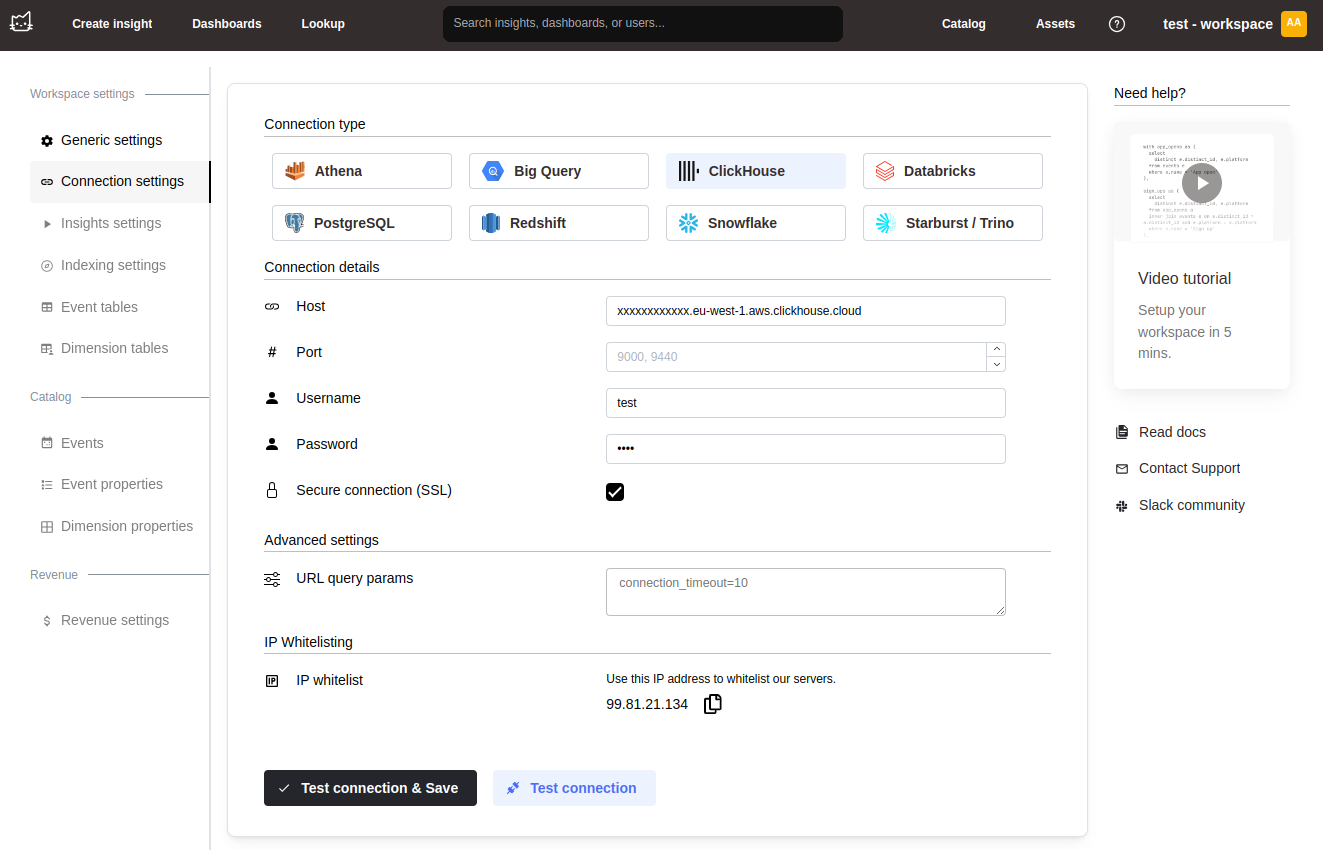The image size is (1323, 850).
Task: Decrement the Port value with the down stepper
Action: 996,363
